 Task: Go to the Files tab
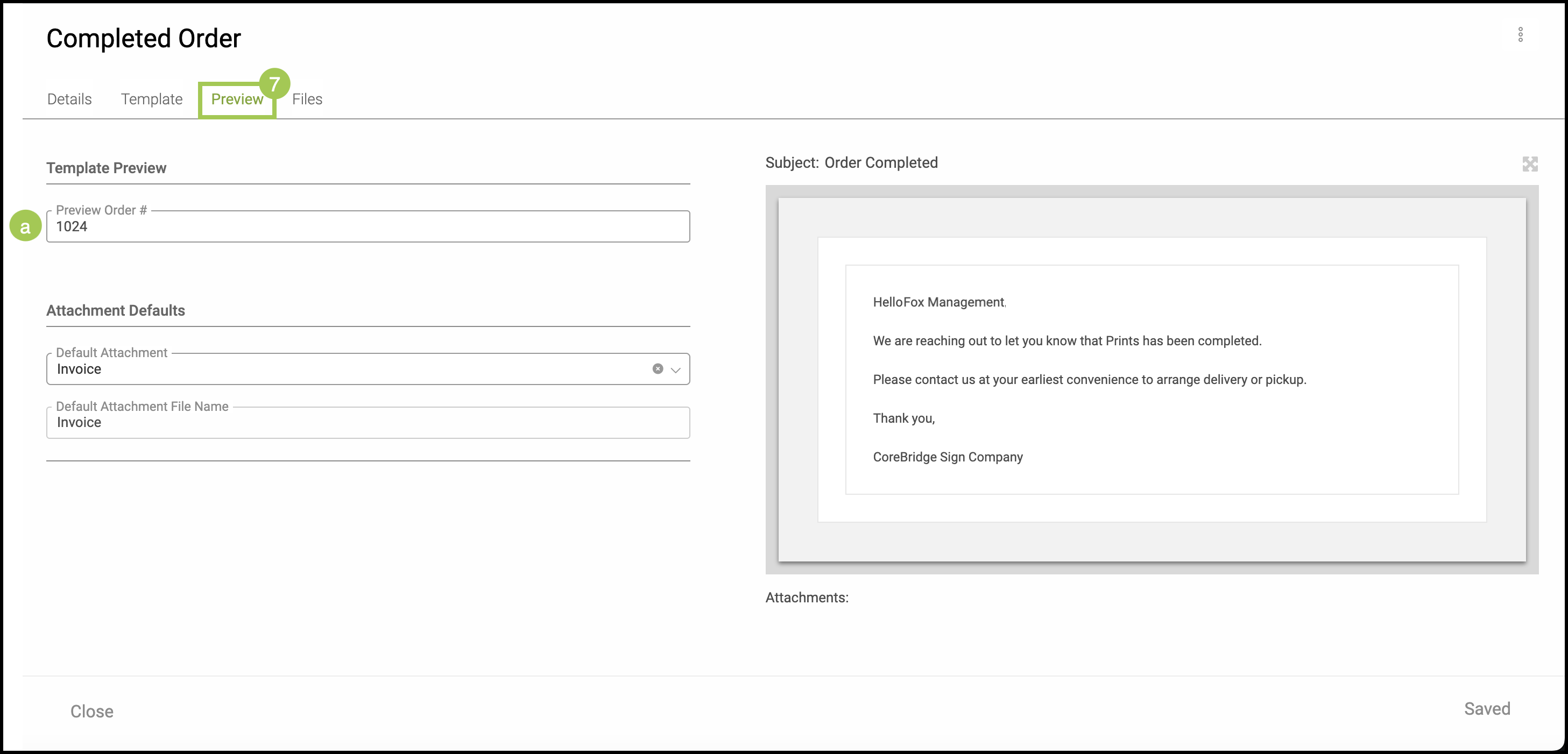307,99
